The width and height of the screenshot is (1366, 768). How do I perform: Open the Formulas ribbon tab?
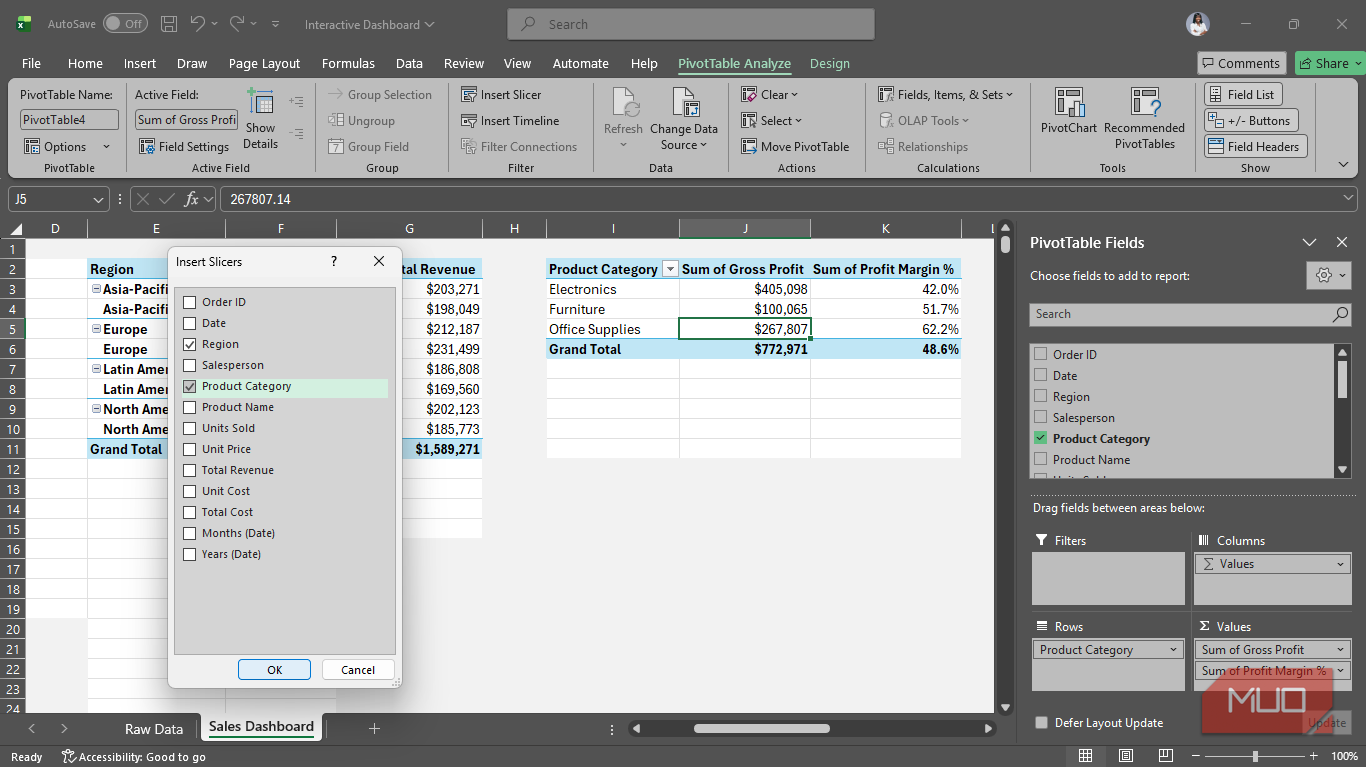(x=348, y=63)
